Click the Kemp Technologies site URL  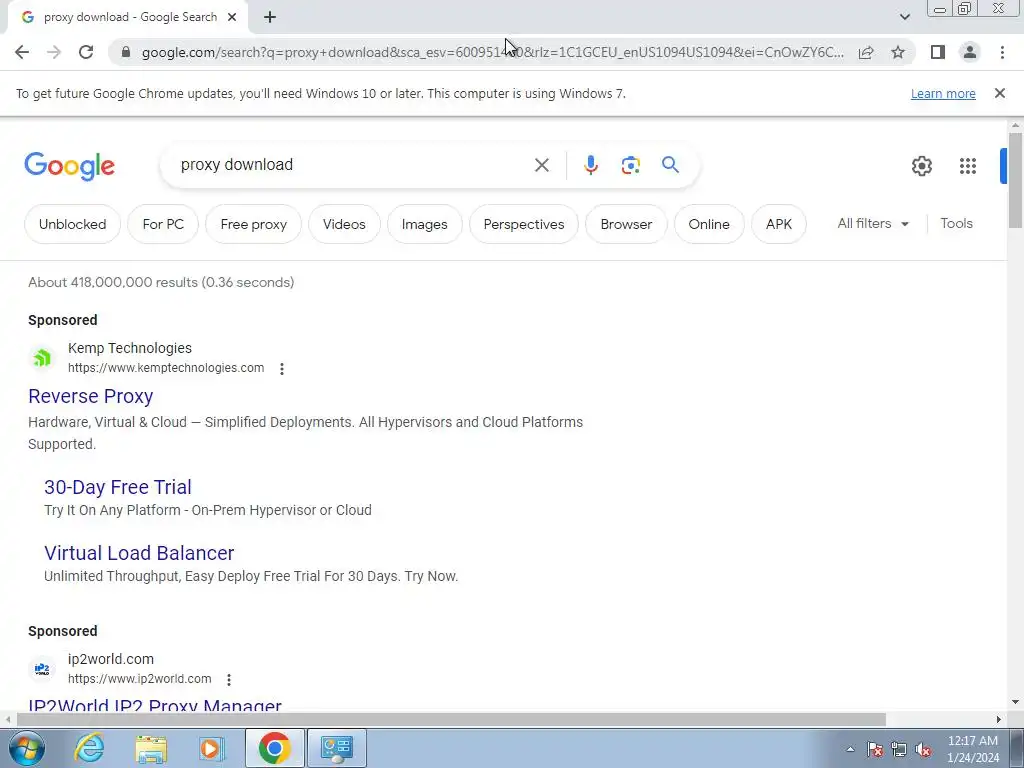coord(166,368)
